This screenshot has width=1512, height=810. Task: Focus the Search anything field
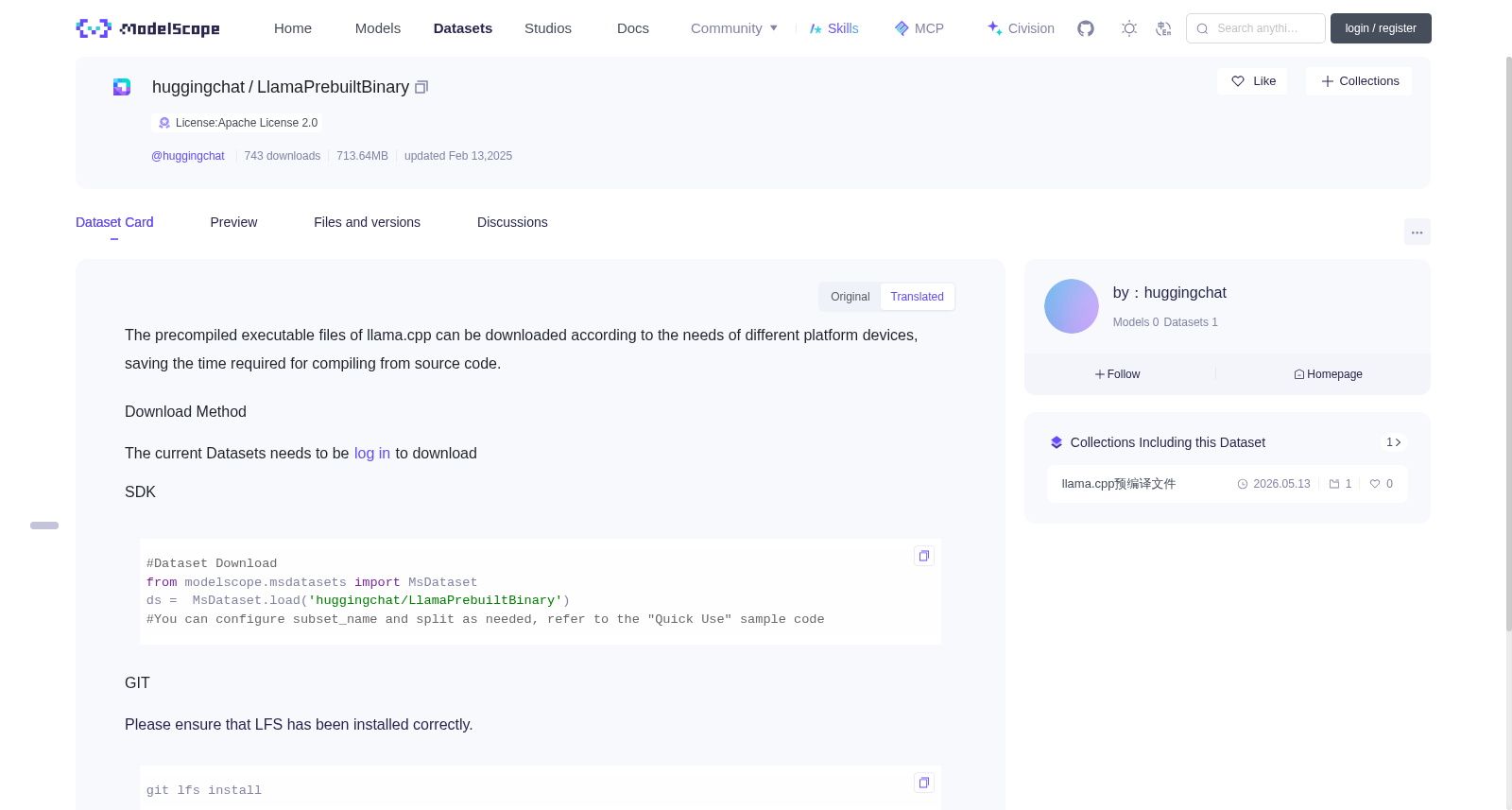tap(1256, 28)
